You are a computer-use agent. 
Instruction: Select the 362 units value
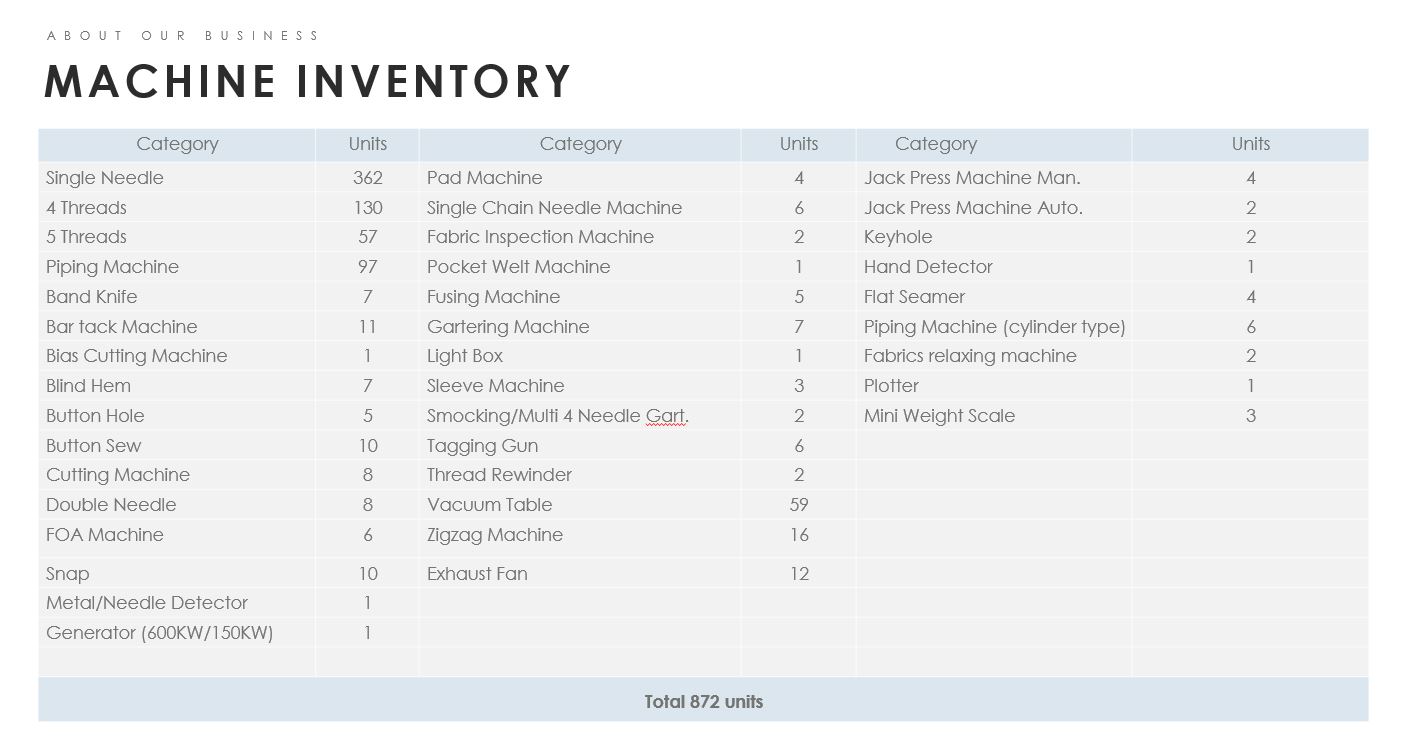pos(368,178)
